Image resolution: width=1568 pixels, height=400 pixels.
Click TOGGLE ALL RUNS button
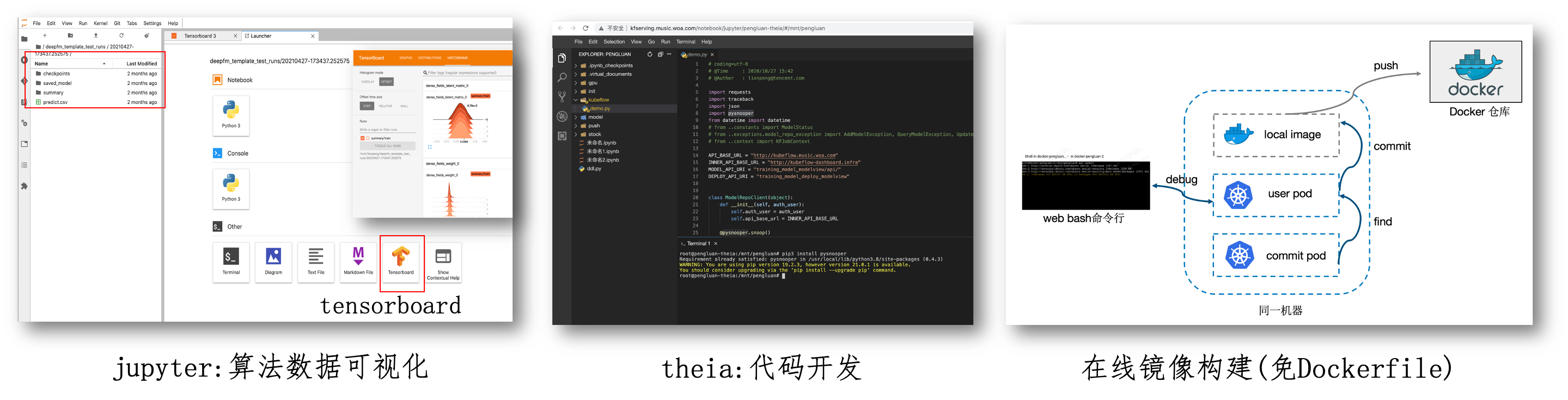[x=388, y=146]
